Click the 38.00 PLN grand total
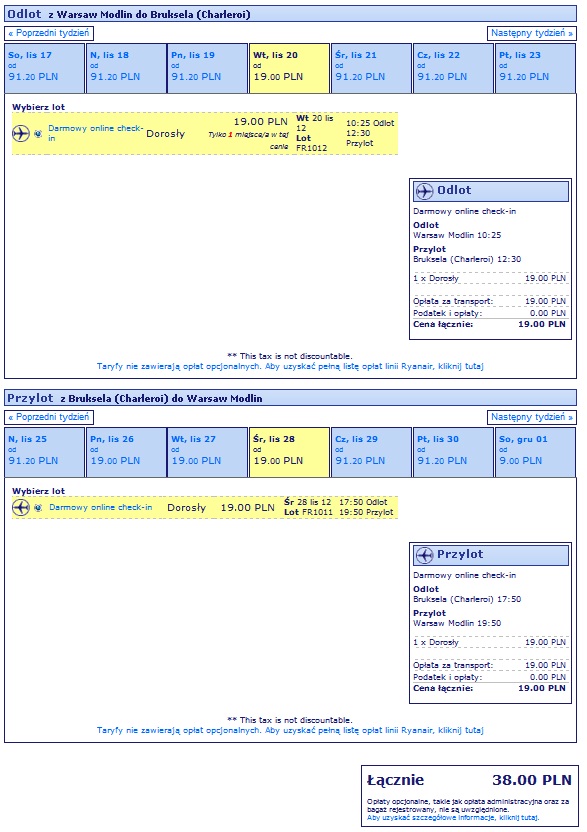The image size is (587, 832). pos(532,780)
